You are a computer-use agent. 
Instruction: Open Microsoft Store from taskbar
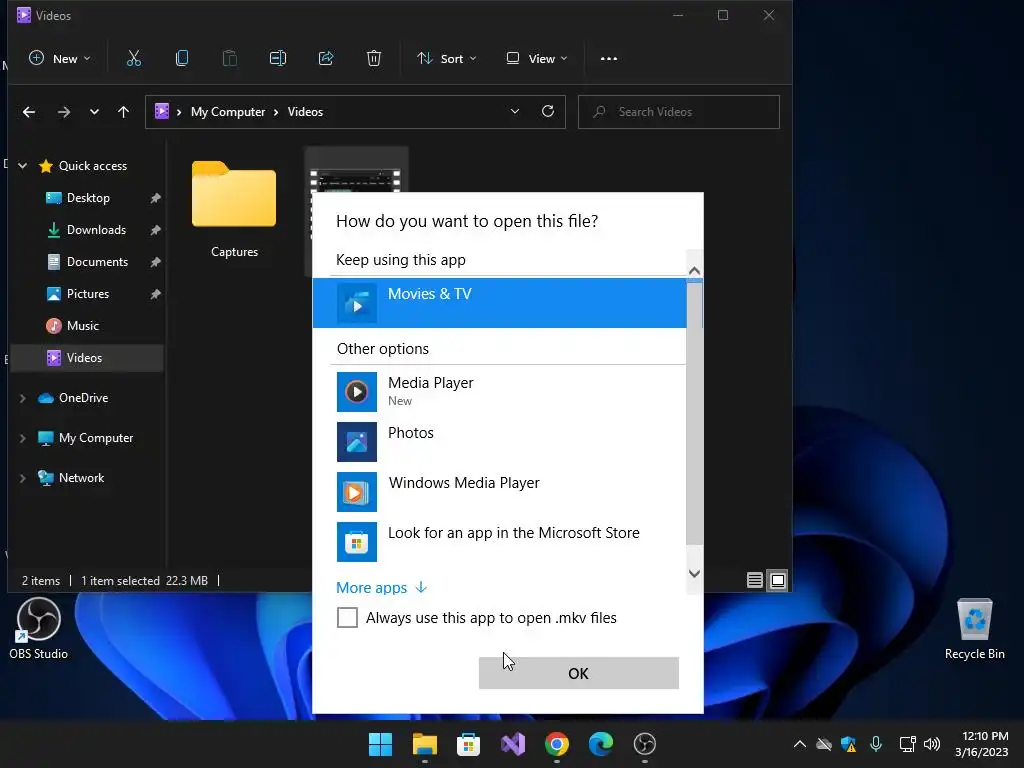coord(468,744)
